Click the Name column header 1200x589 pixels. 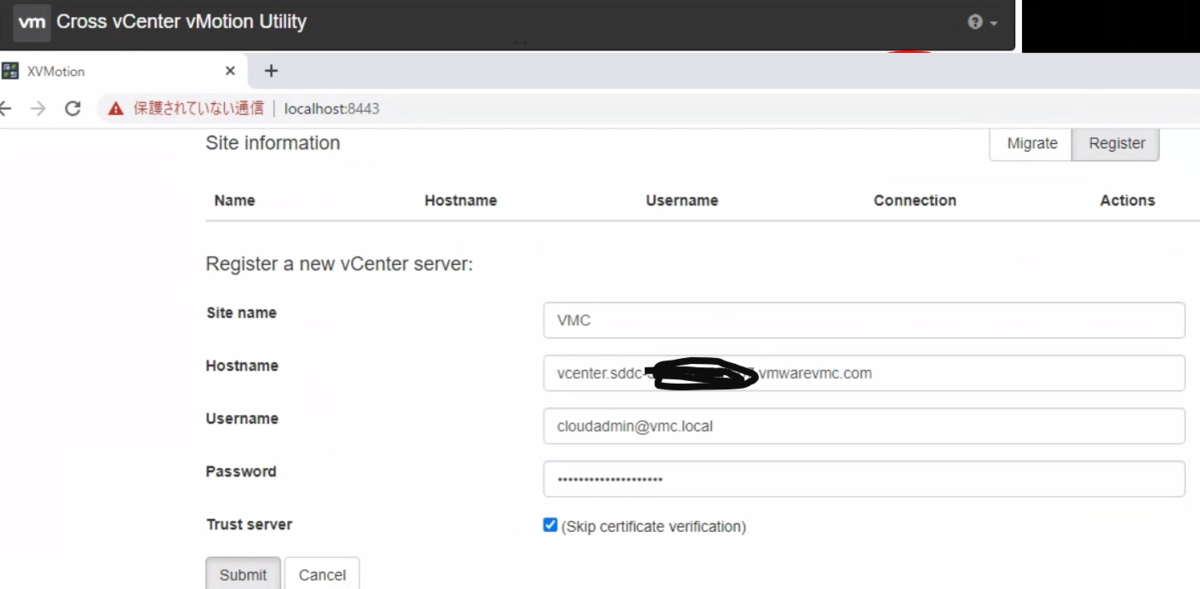pyautogui.click(x=235, y=200)
